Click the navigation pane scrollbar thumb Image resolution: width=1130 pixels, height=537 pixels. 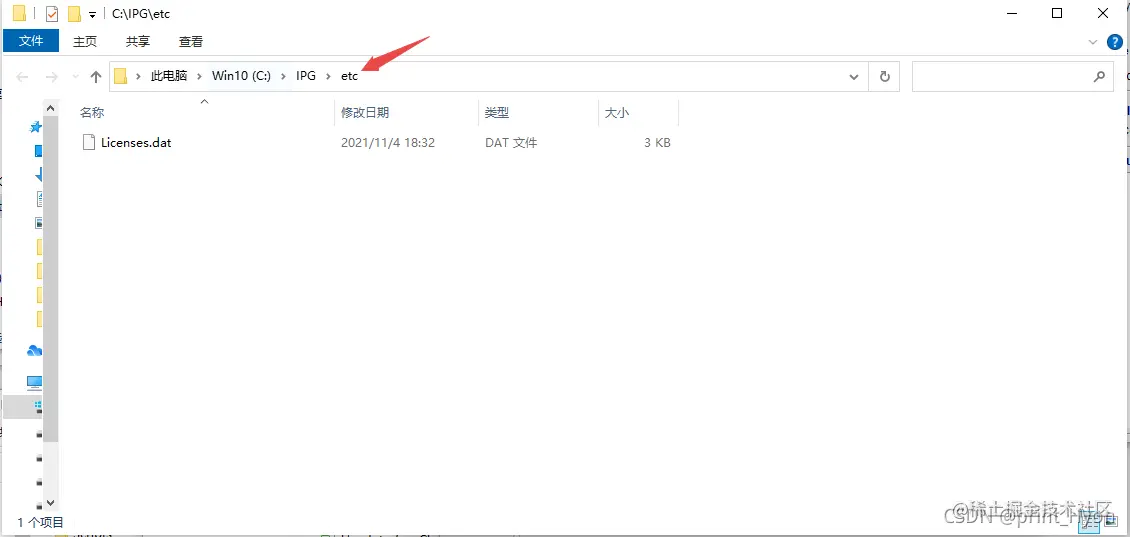coord(50,277)
